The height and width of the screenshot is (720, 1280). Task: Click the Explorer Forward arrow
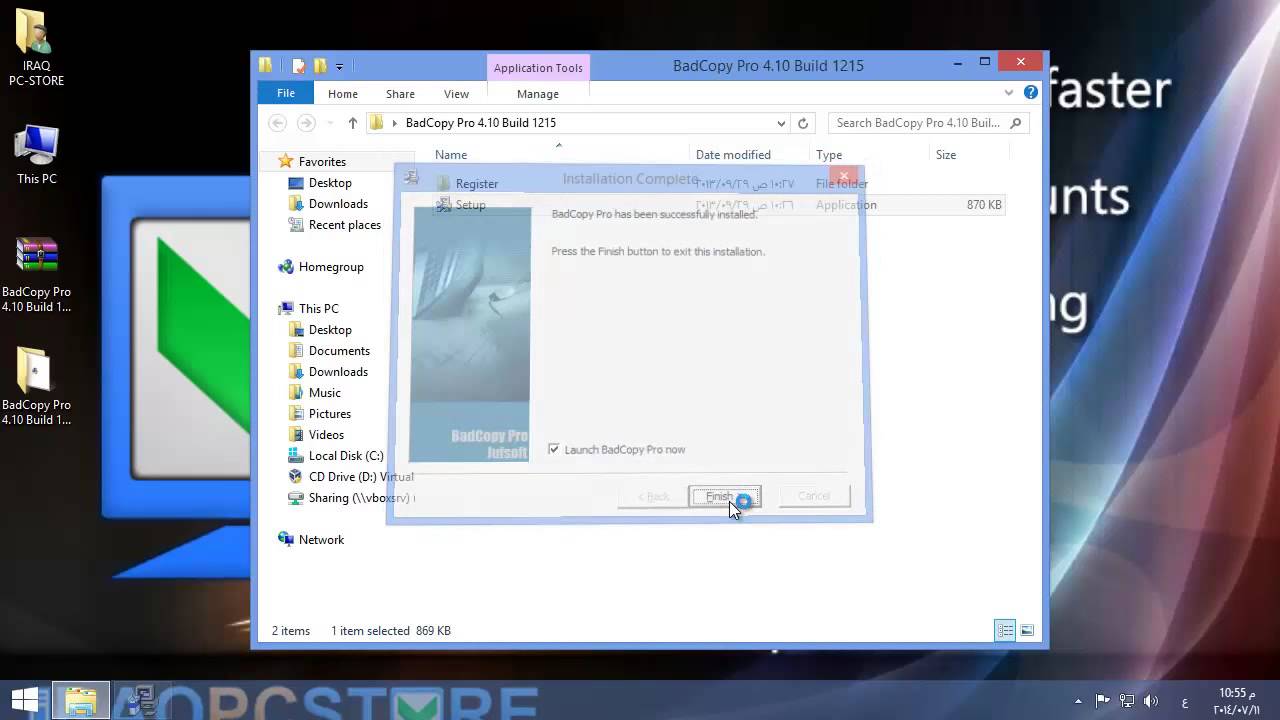pos(306,123)
